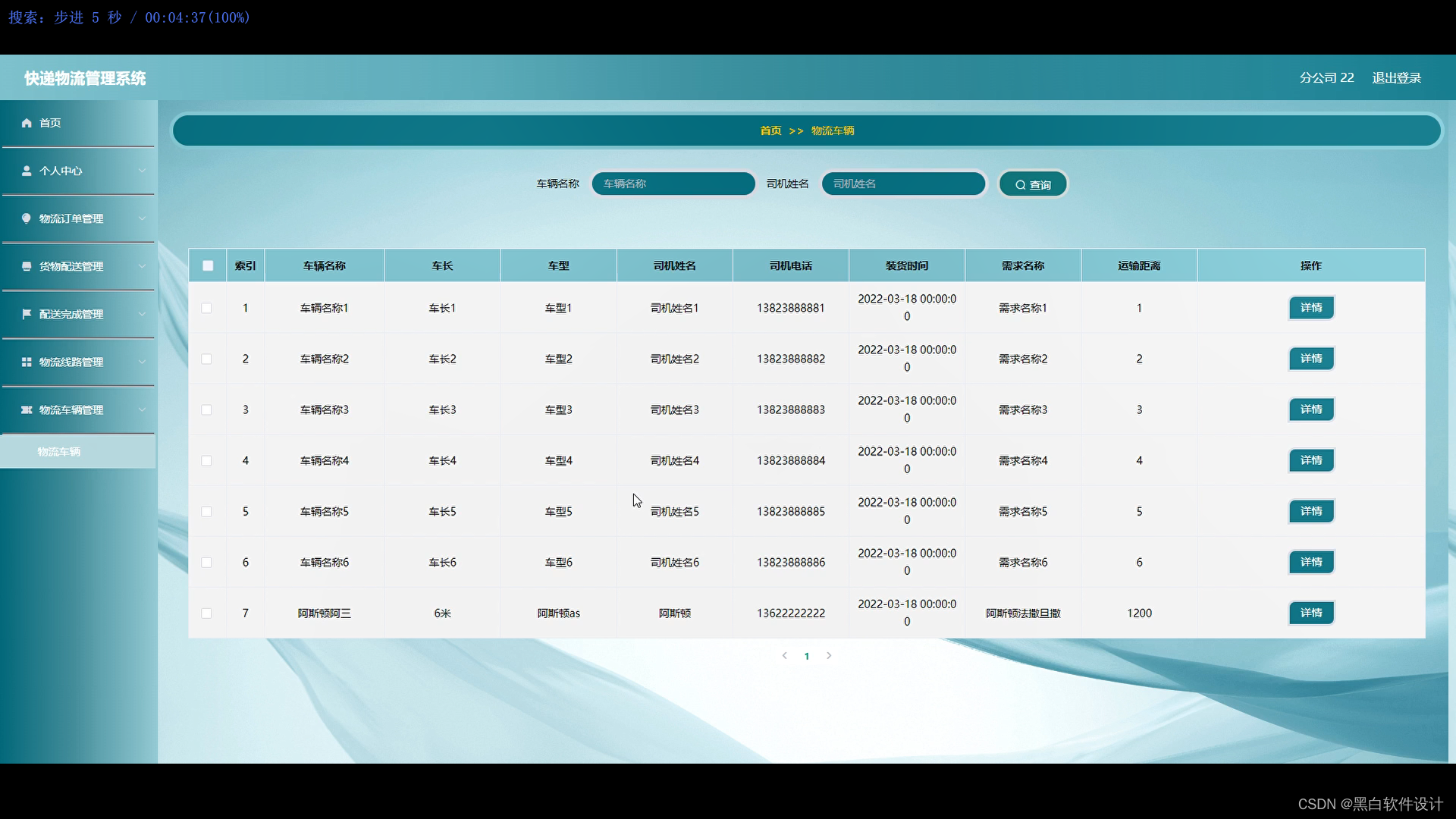Click the icon beside 货物配送管理

pos(27,266)
